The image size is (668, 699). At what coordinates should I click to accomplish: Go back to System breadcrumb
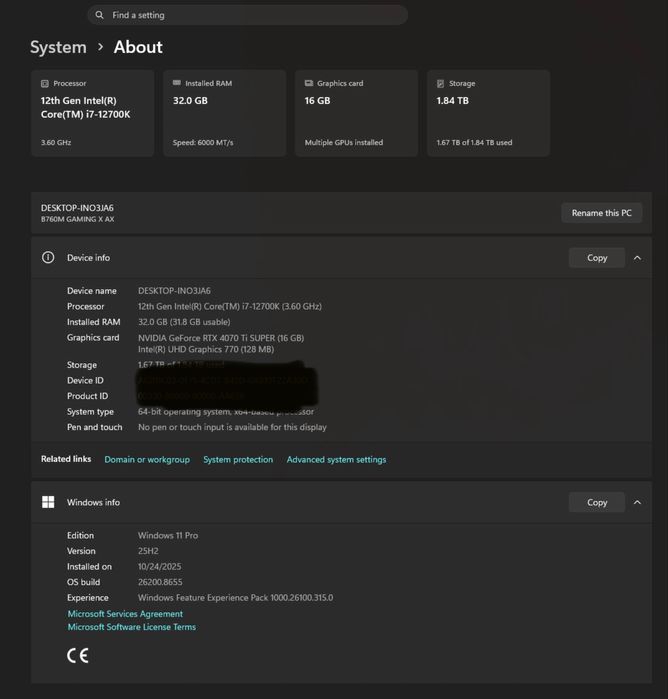58,47
